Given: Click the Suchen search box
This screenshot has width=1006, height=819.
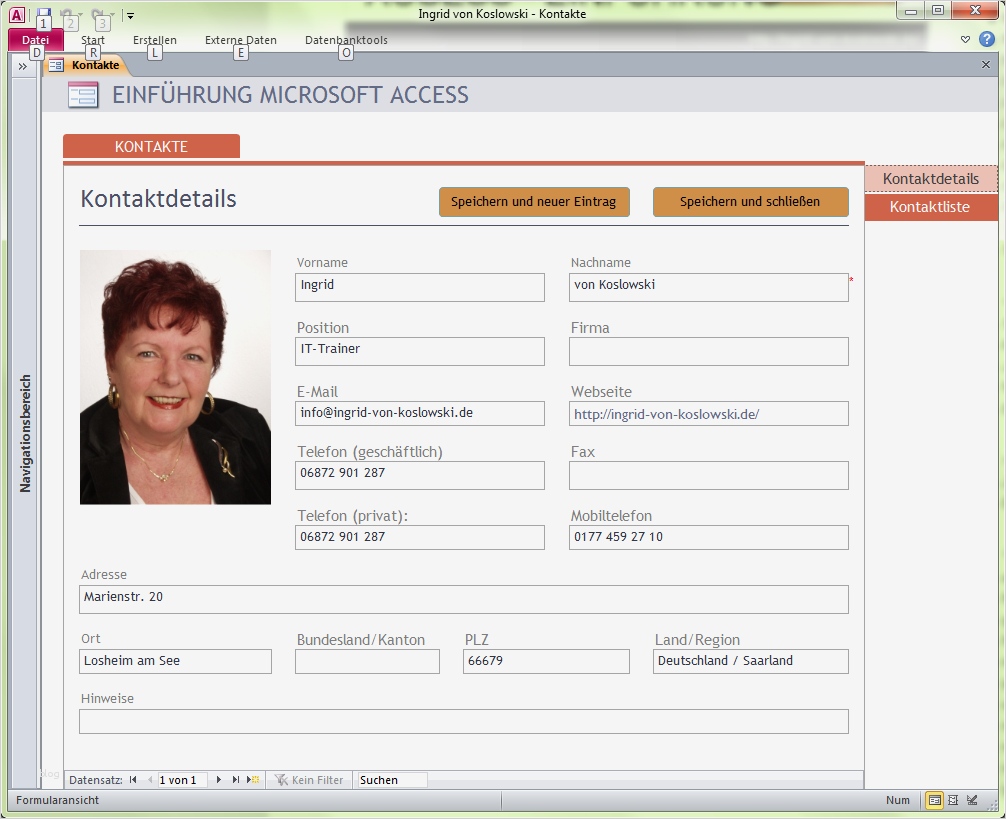Looking at the screenshot, I should [x=392, y=780].
